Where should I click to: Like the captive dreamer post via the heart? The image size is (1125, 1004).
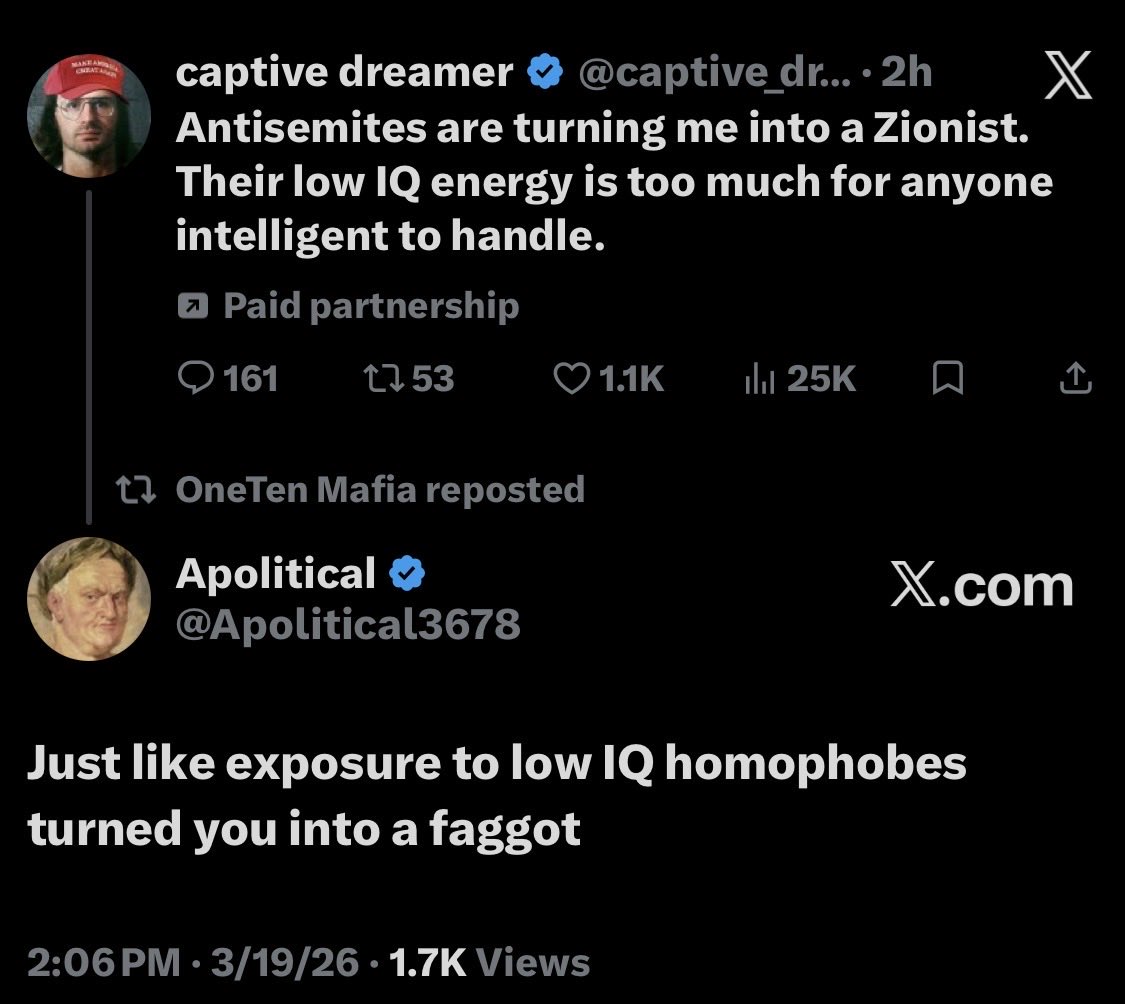click(571, 378)
